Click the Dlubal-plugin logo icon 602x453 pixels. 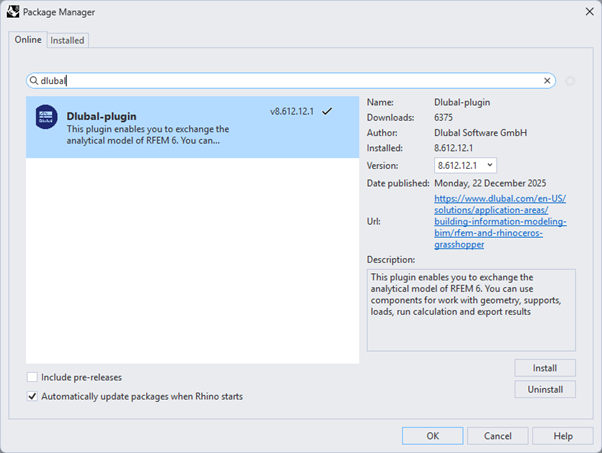[46, 117]
